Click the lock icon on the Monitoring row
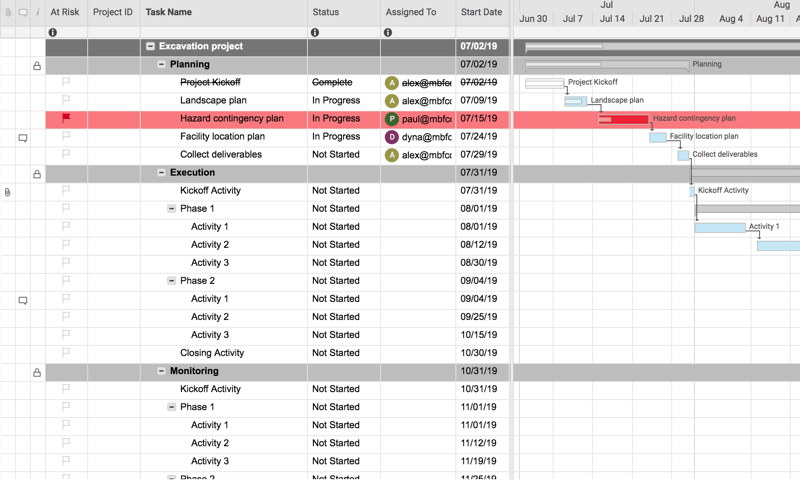Image resolution: width=800 pixels, height=480 pixels. pos(37,372)
